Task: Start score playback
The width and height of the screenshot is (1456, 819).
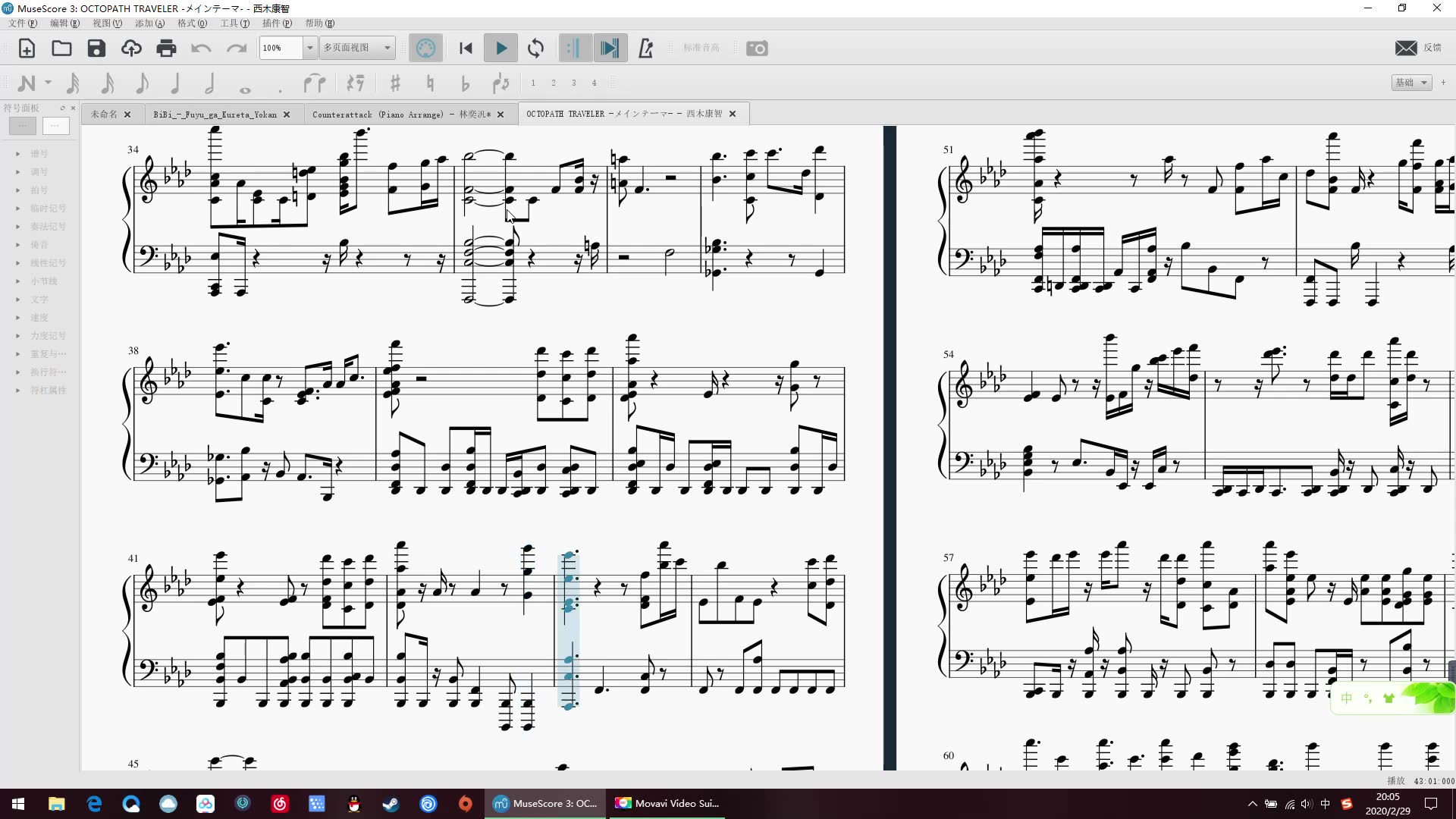Action: click(x=500, y=49)
